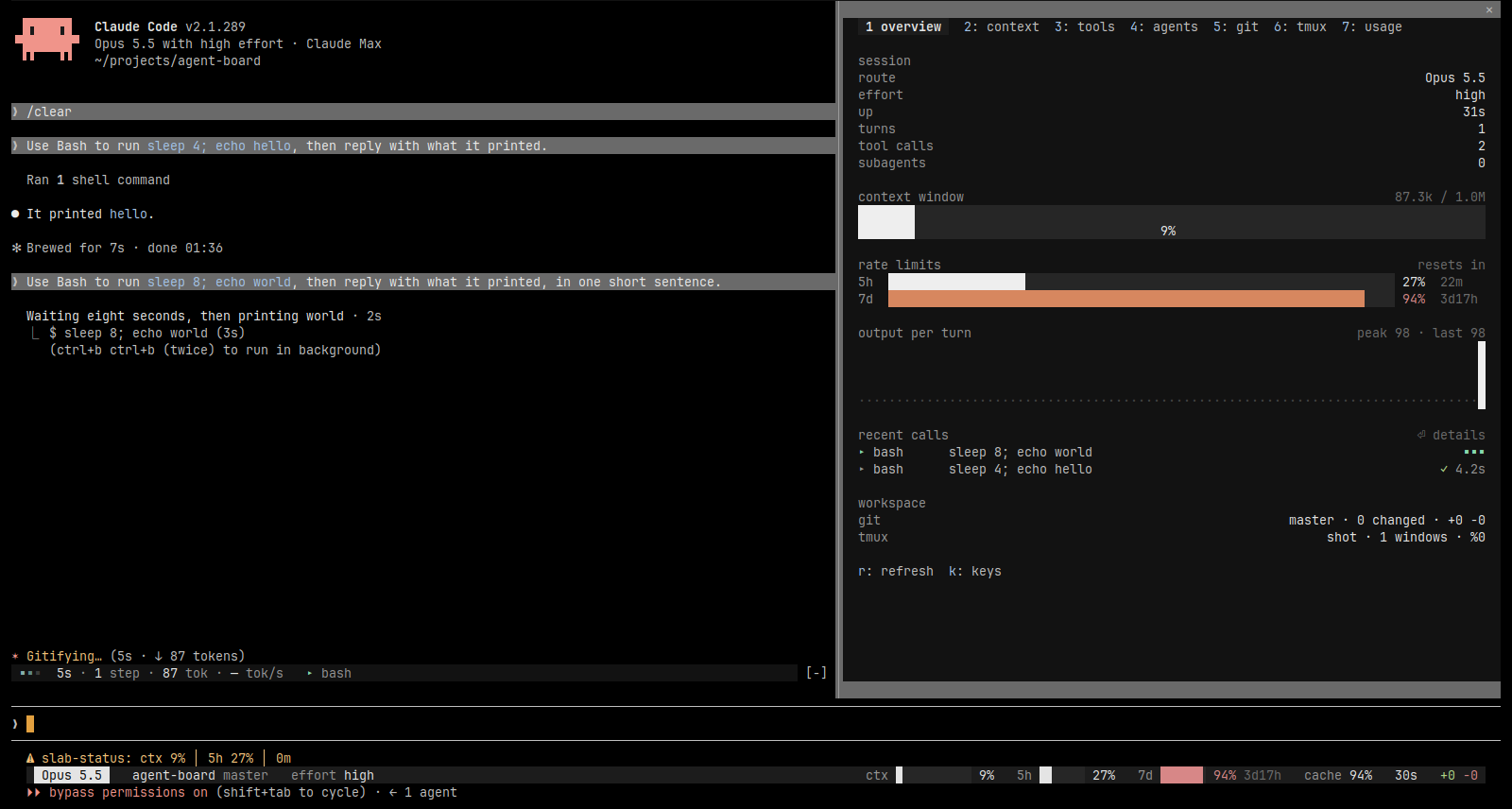
Task: Click the Claude Code pixel mascot logo
Action: coord(46,40)
